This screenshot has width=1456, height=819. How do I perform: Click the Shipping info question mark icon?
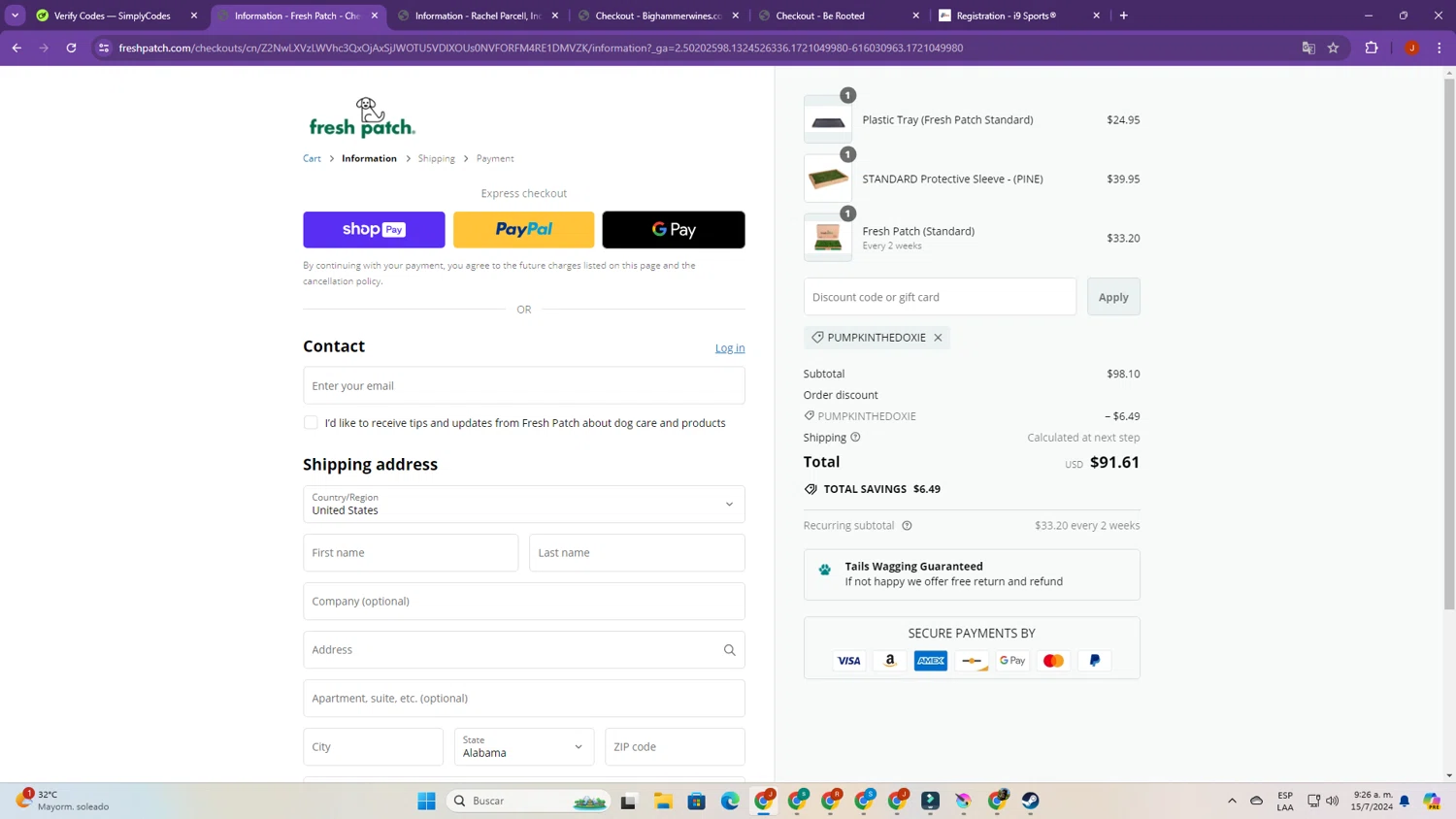point(855,438)
